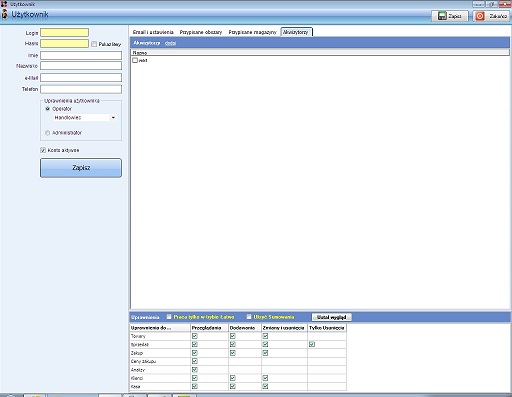The height and width of the screenshot is (397, 512).
Task: Select the Ceny zakupu row label
Action: (x=143, y=361)
